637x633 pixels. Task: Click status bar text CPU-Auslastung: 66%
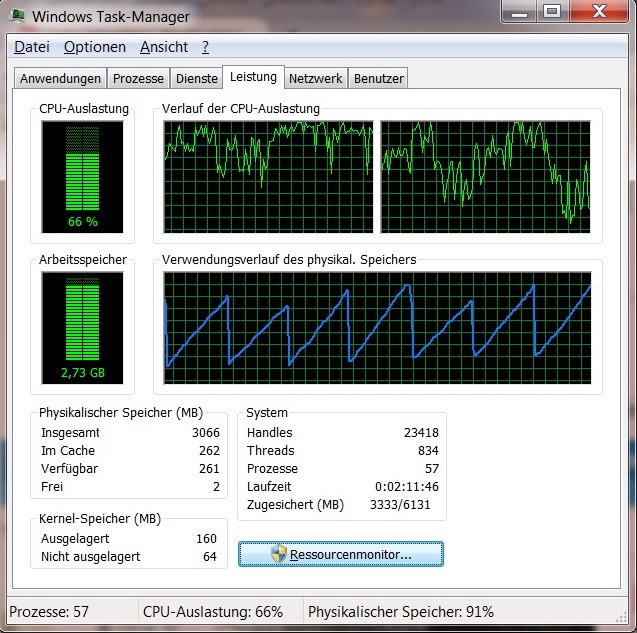(213, 612)
